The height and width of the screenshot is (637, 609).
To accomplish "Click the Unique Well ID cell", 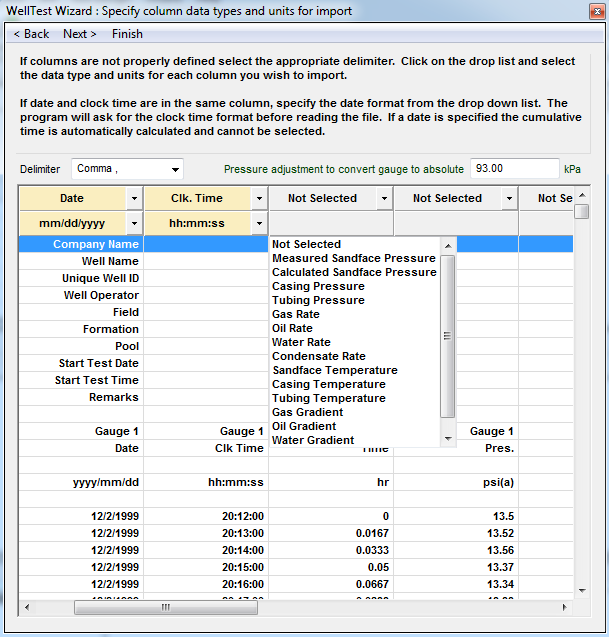I will point(81,278).
